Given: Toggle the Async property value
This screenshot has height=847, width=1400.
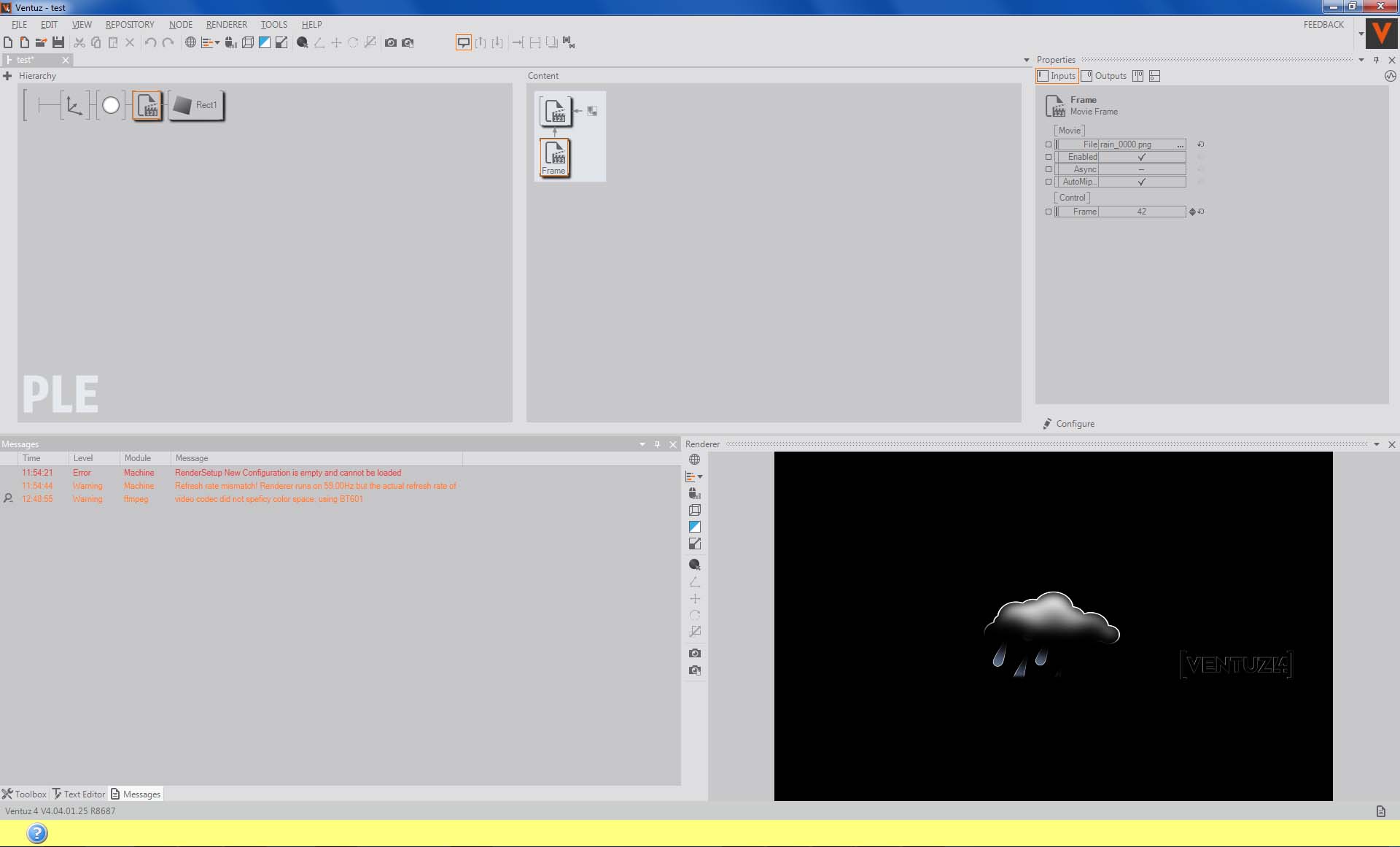Looking at the screenshot, I should [x=1141, y=169].
